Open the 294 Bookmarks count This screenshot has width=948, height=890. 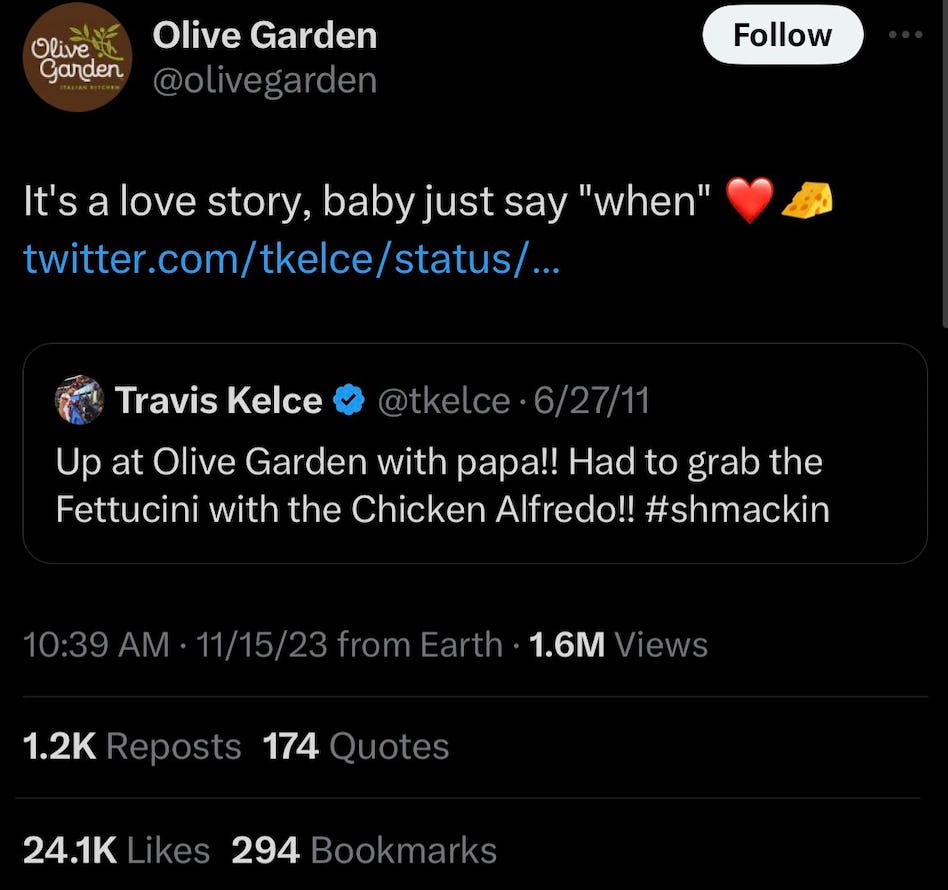[364, 849]
